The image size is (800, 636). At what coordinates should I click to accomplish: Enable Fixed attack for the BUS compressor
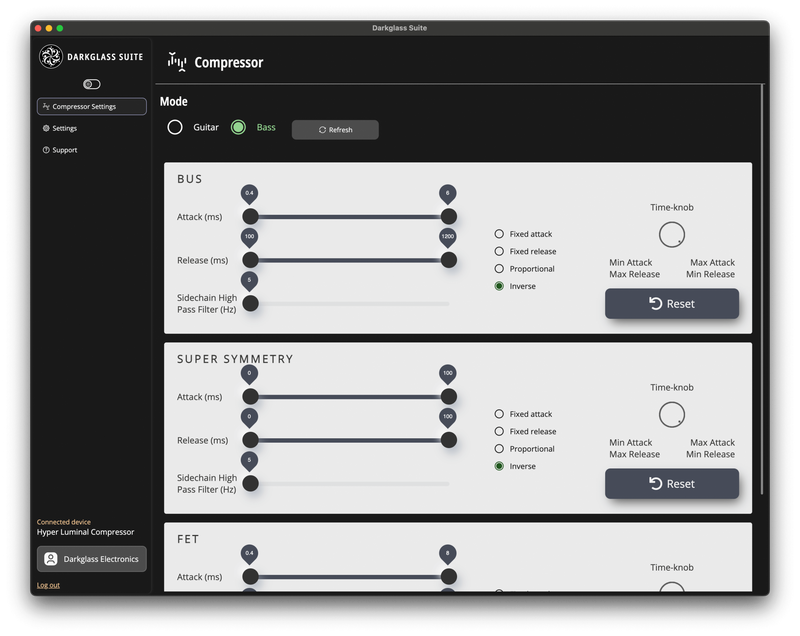tap(498, 233)
